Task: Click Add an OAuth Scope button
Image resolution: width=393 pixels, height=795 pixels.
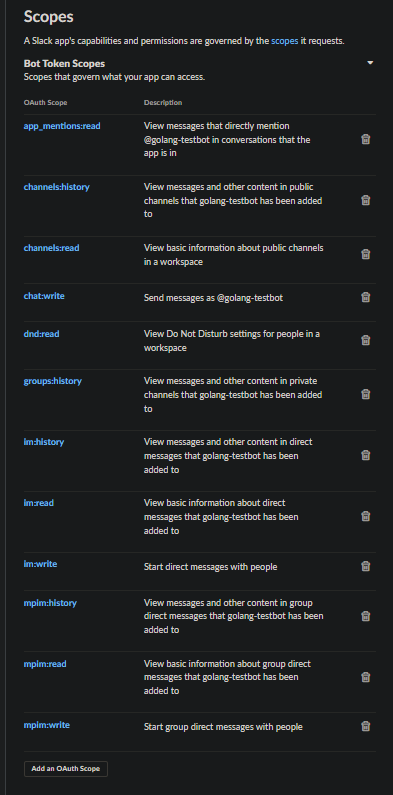Action: tap(66, 769)
